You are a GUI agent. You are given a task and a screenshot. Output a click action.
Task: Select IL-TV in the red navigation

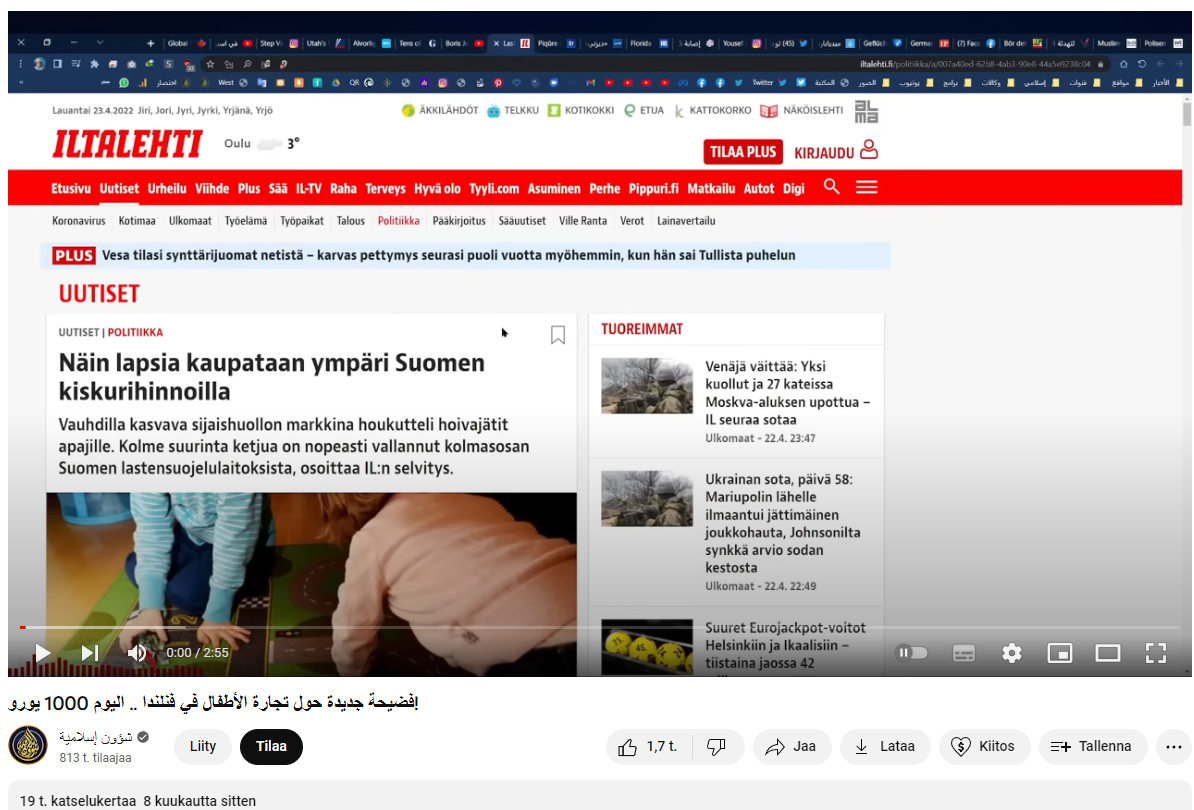coord(308,188)
